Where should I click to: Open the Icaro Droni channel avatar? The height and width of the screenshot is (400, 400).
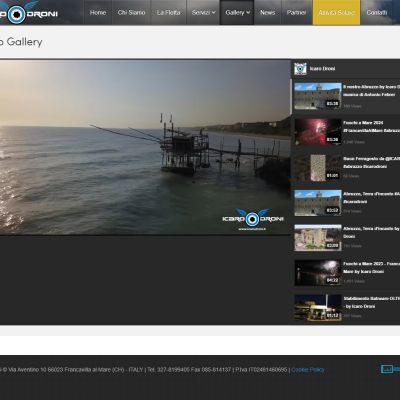tap(300, 69)
